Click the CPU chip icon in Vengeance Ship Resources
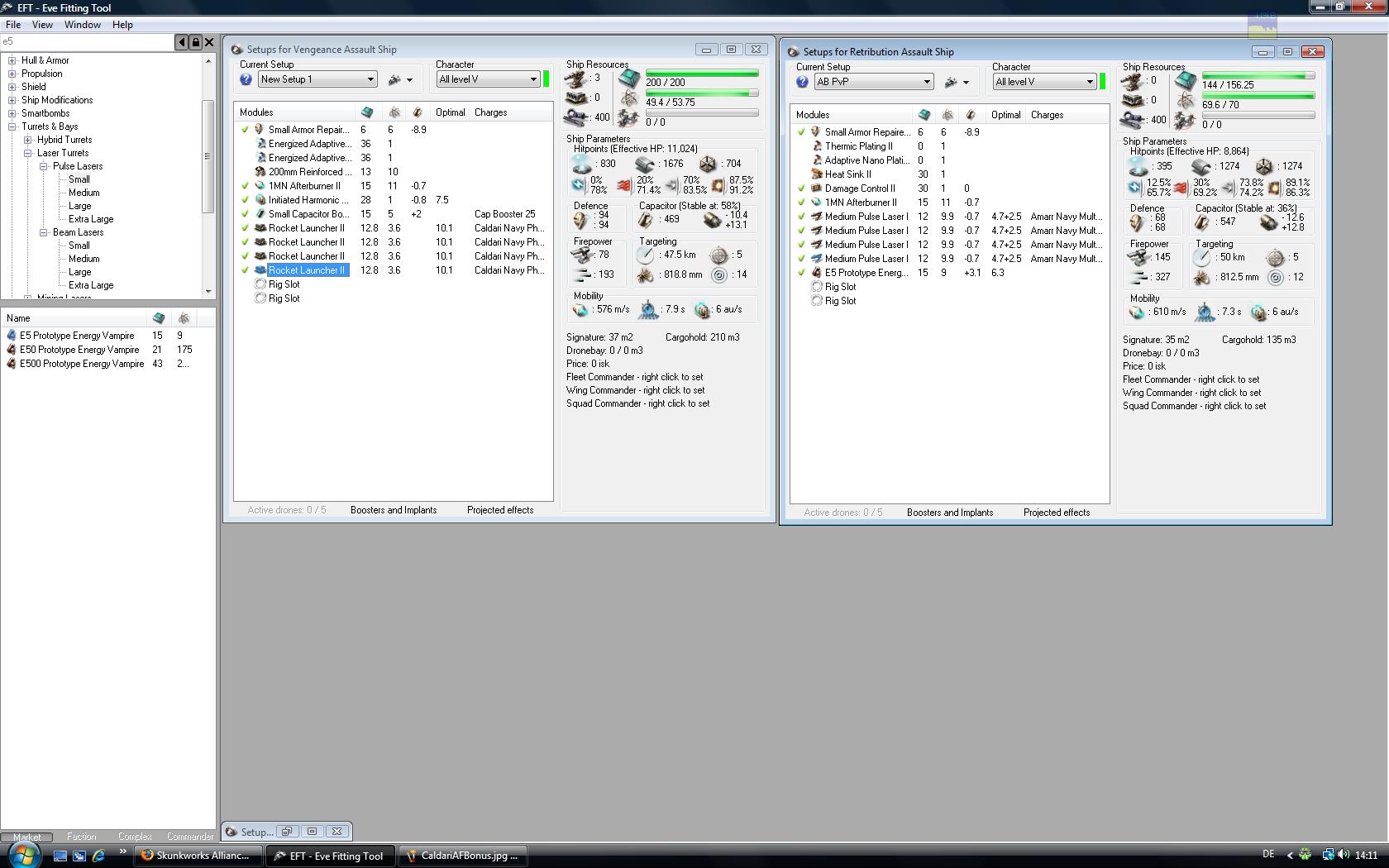Viewport: 1389px width, 868px height. coord(629,79)
